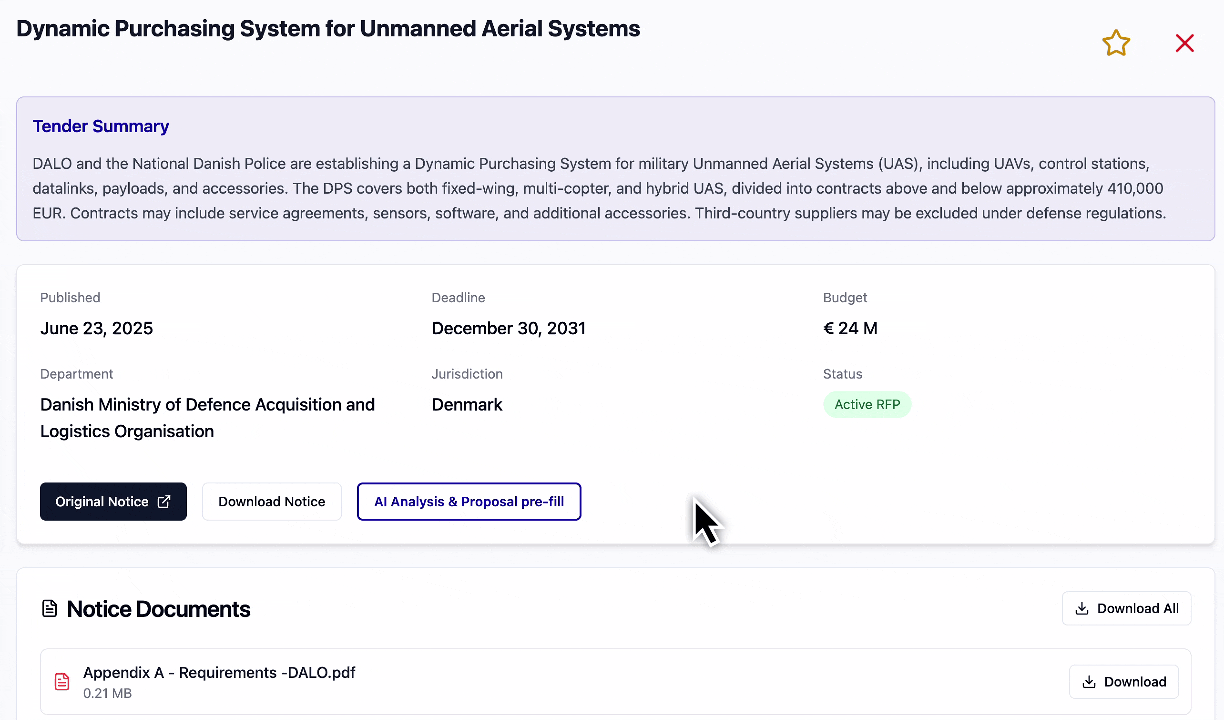This screenshot has height=720, width=1224.
Task: Close the tender details panel
Action: click(1185, 43)
